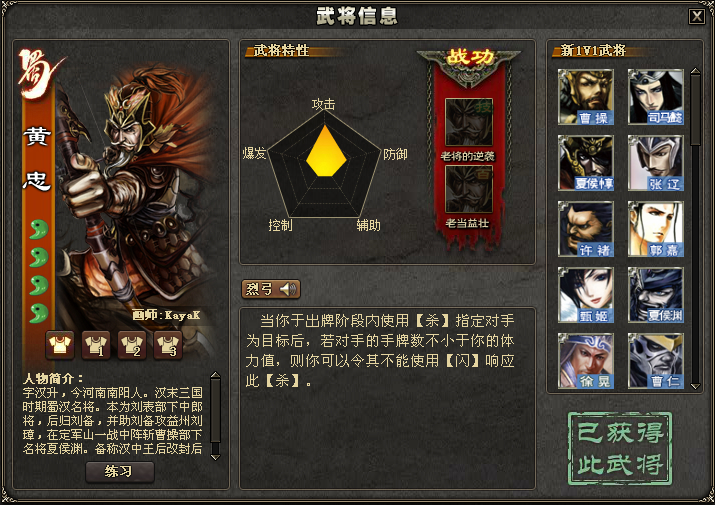Choose the 夏侯惇 general portrait
The width and height of the screenshot is (715, 505).
586,163
